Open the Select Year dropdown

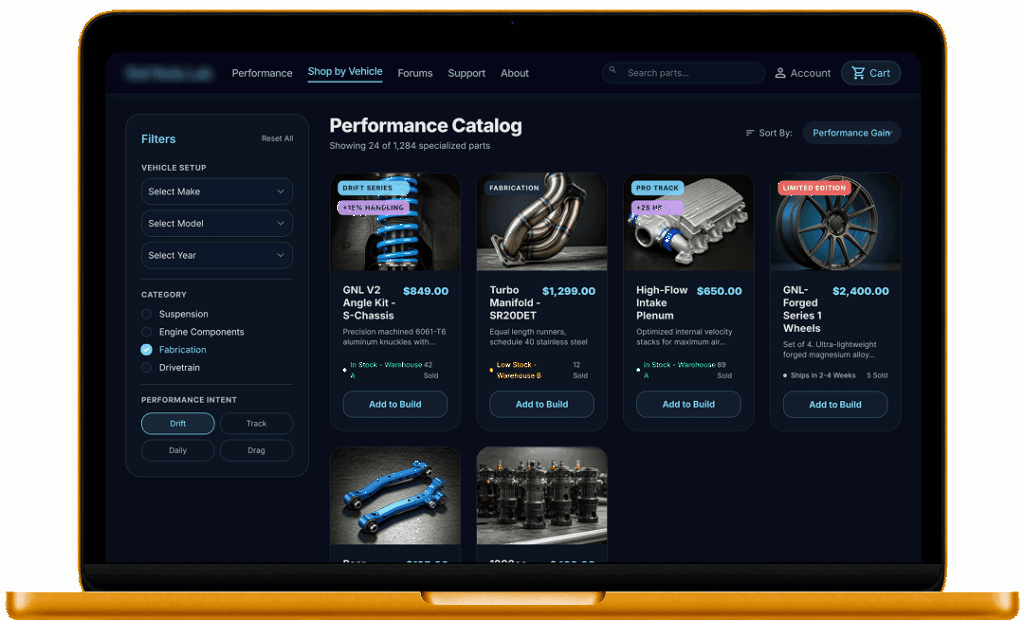point(217,255)
